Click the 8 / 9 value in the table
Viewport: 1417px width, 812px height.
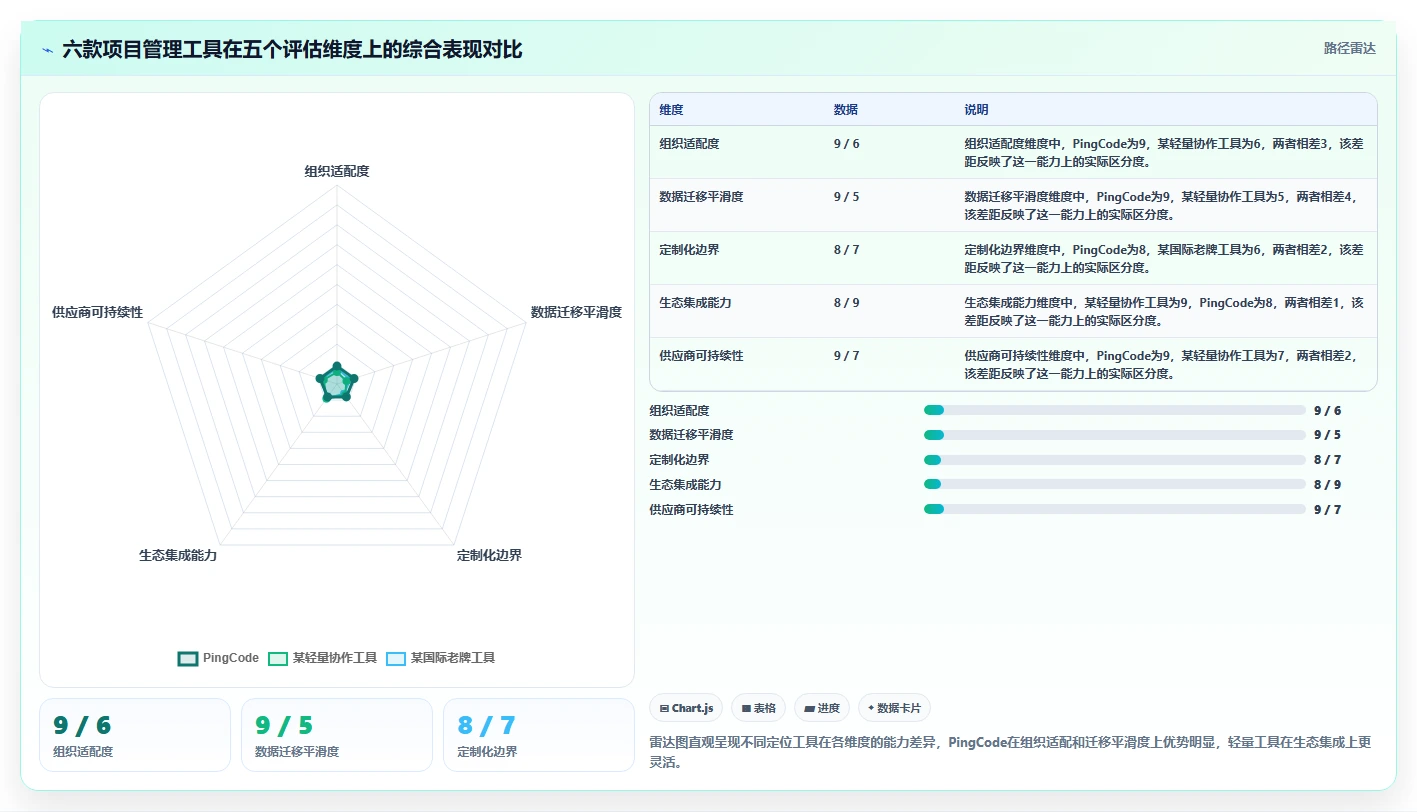pyautogui.click(x=846, y=303)
